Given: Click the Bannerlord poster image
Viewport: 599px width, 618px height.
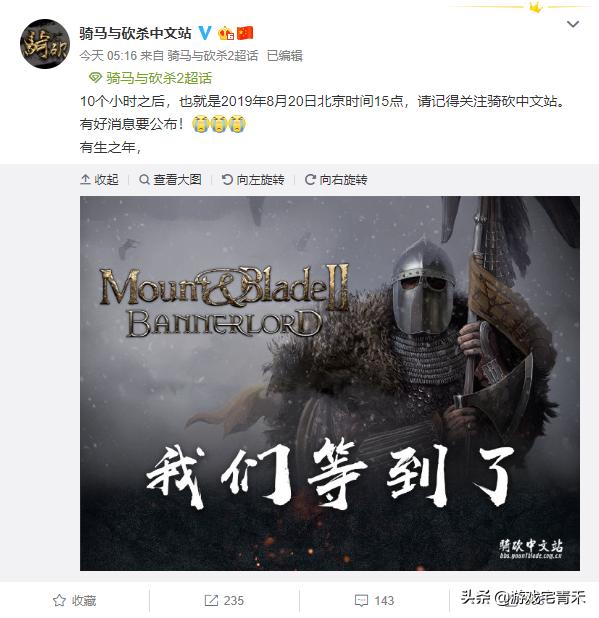Looking at the screenshot, I should 330,383.
